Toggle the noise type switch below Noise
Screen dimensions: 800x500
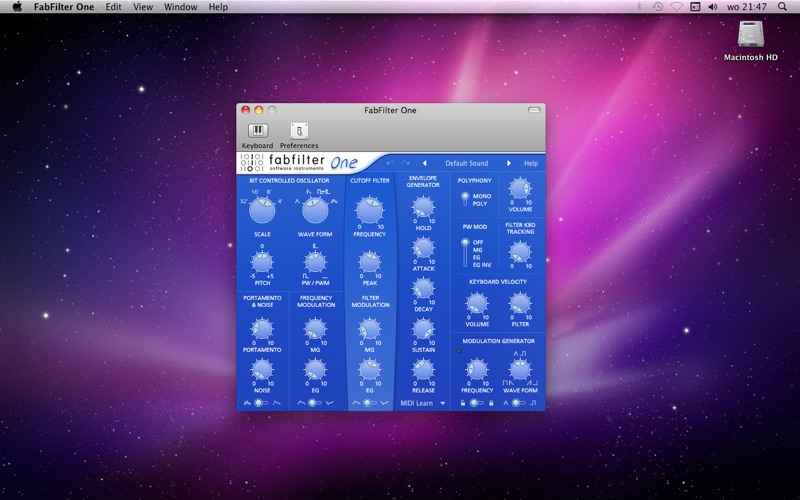click(261, 403)
